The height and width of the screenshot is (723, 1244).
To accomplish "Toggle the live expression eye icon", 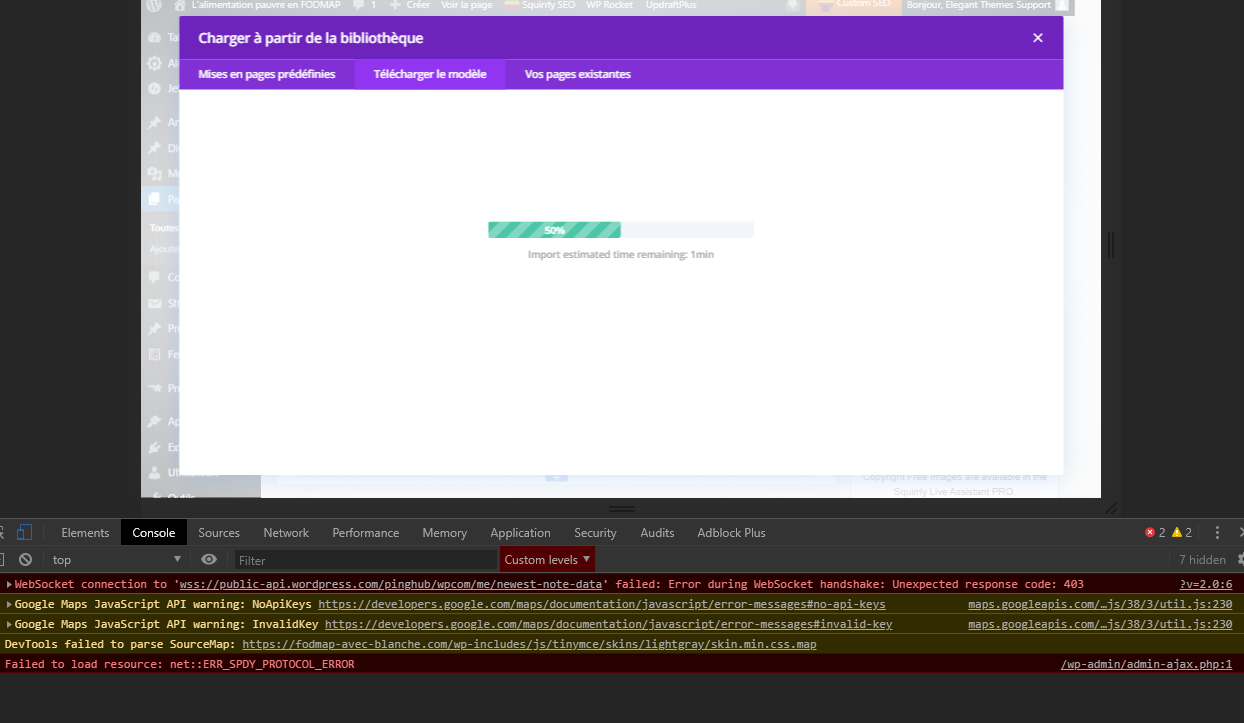I will [x=208, y=560].
